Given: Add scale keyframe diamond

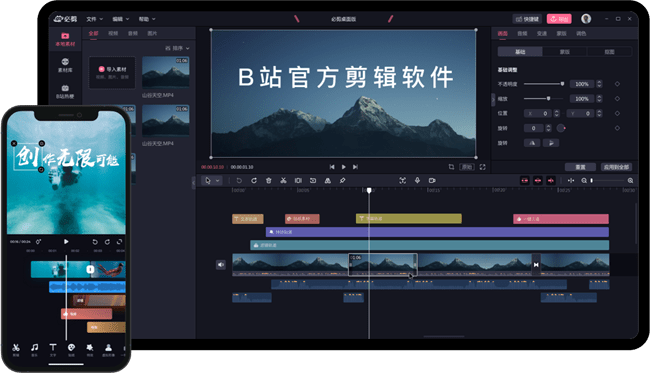Looking at the screenshot, I should tap(617, 99).
